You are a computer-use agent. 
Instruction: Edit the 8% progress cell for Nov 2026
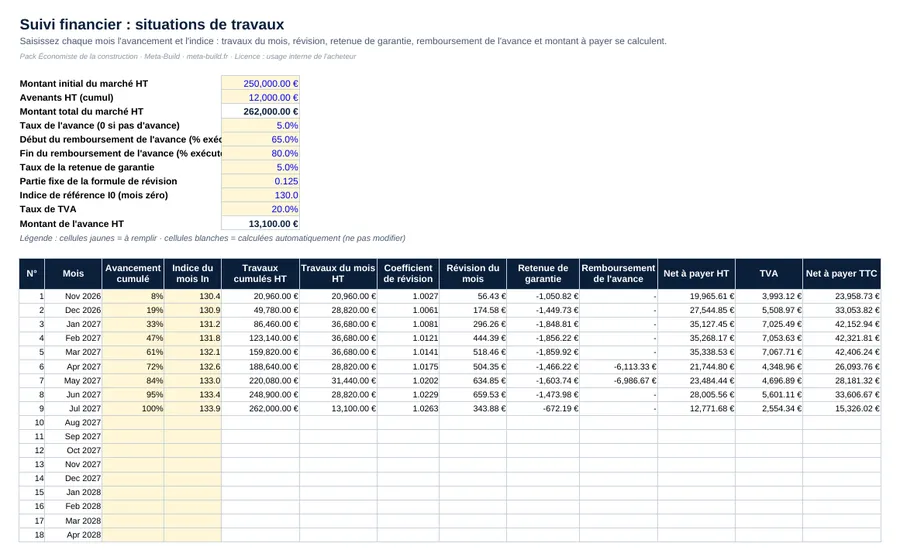pyautogui.click(x=133, y=296)
